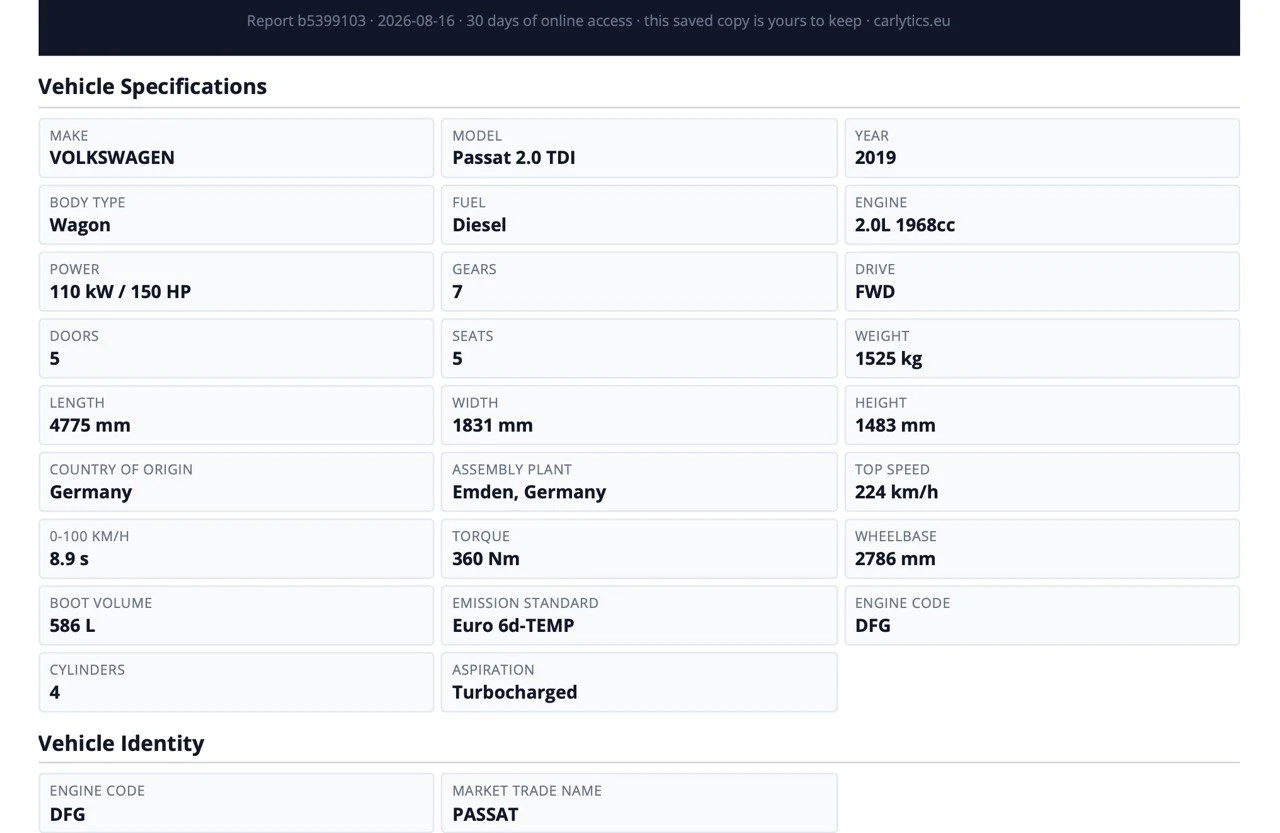
Task: Click the report header line mentioning carlytics.eu
Action: click(598, 20)
